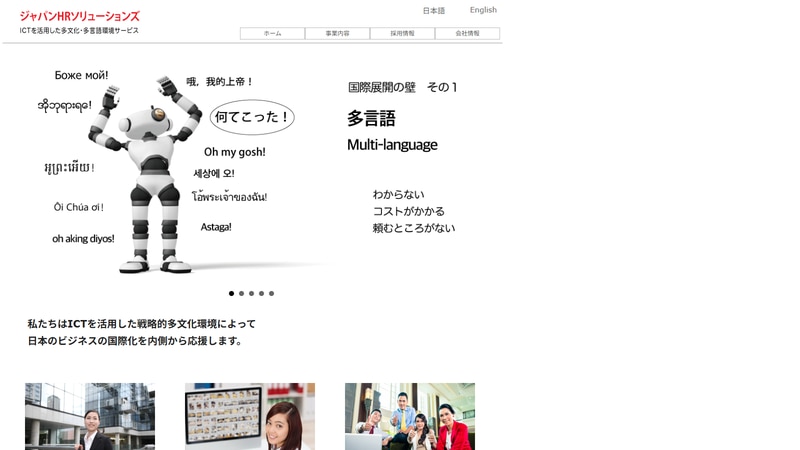Click the ICTを活用した多文化 tagline under logo
Viewport: 800px width, 450px height.
click(x=79, y=31)
